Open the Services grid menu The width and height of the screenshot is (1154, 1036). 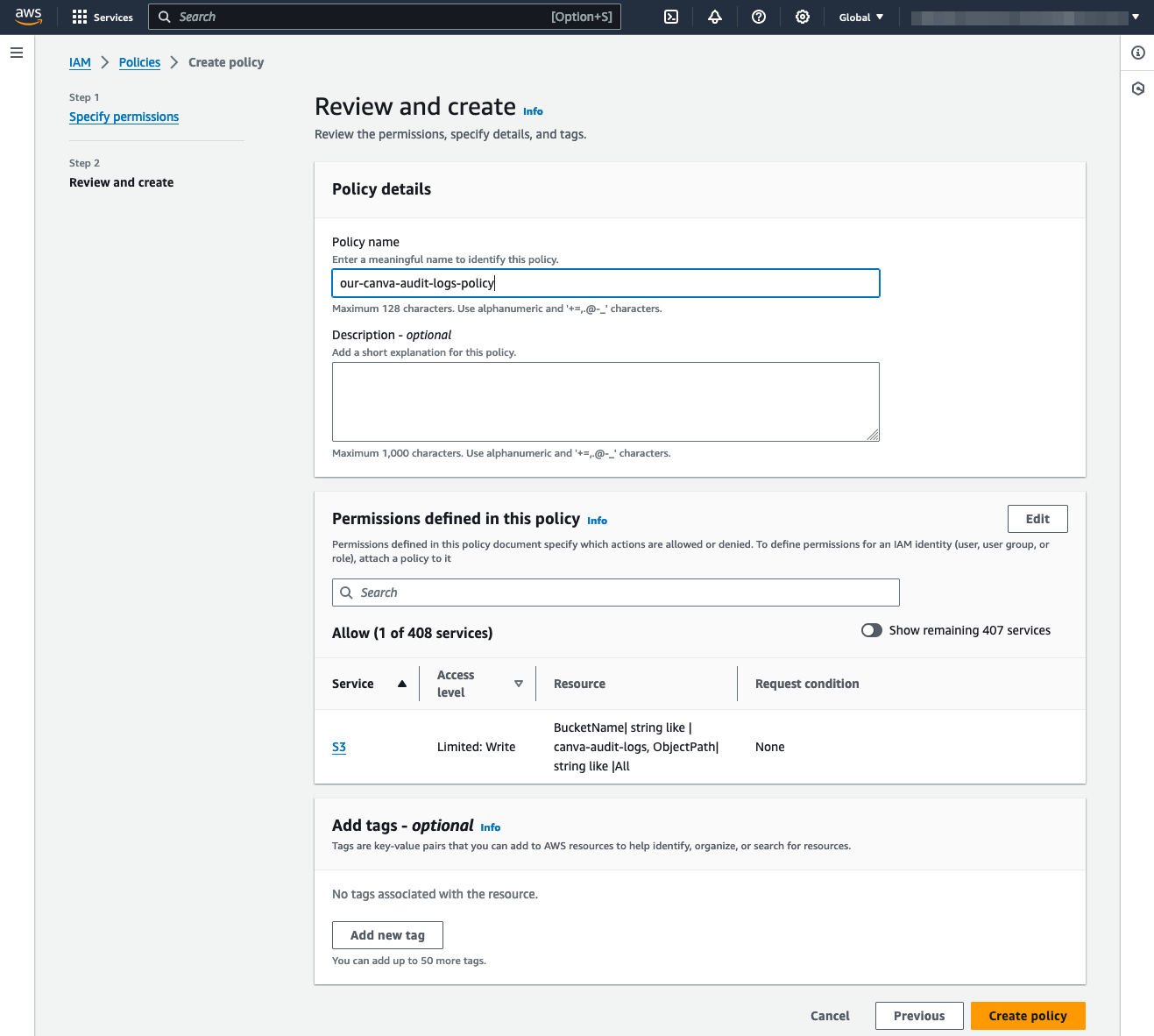[x=103, y=17]
